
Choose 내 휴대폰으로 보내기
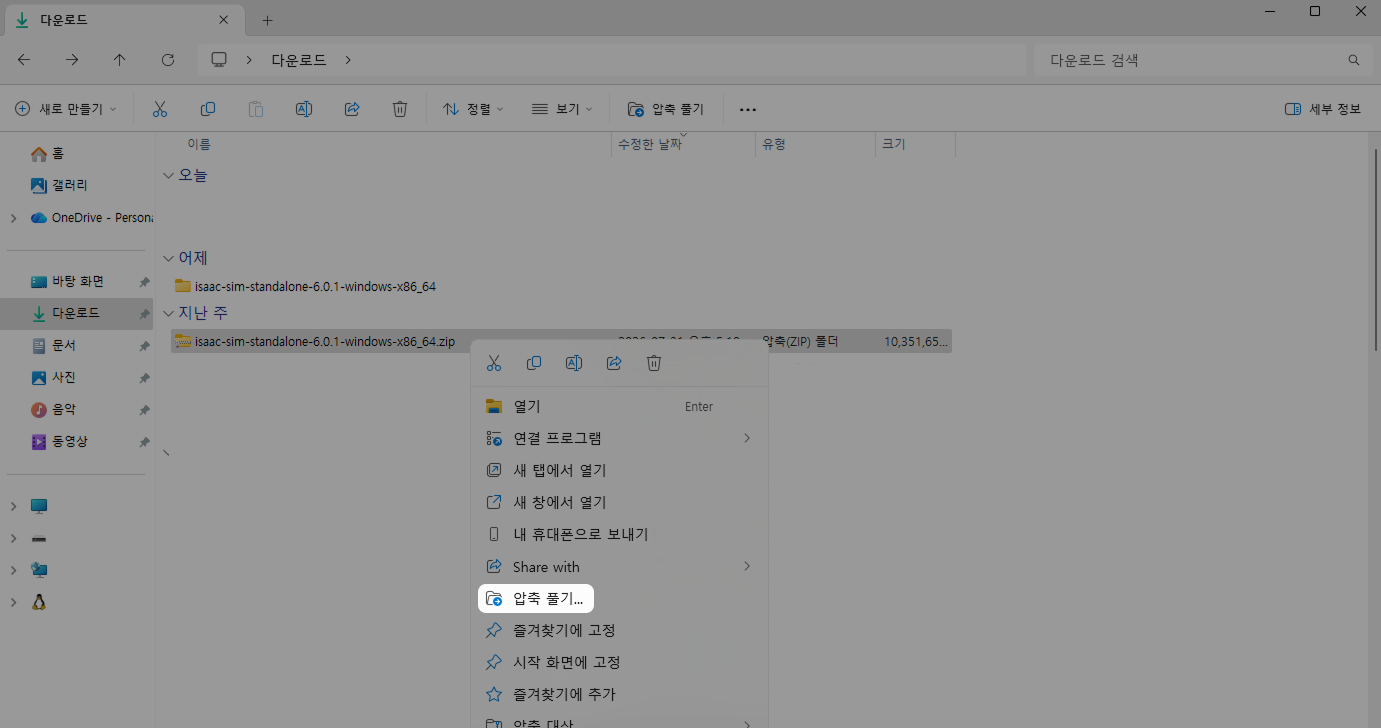pyautogui.click(x=620, y=534)
